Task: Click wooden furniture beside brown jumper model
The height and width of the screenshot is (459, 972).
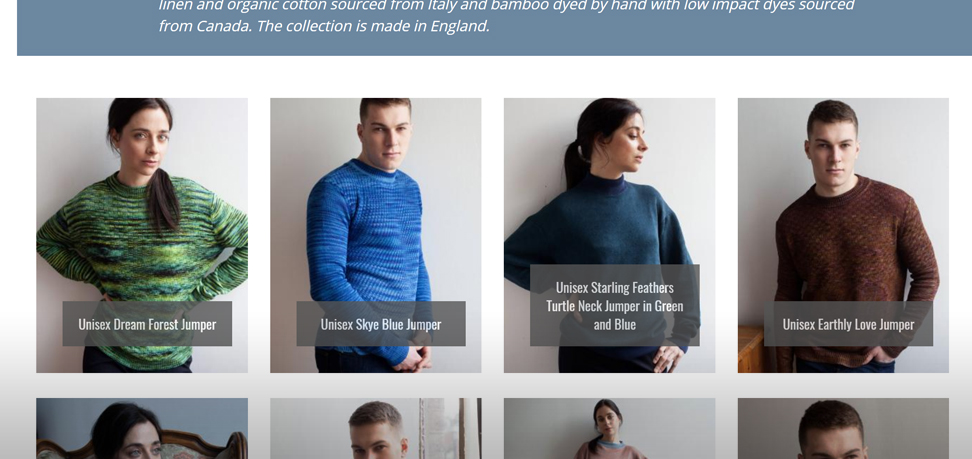Action: click(751, 349)
